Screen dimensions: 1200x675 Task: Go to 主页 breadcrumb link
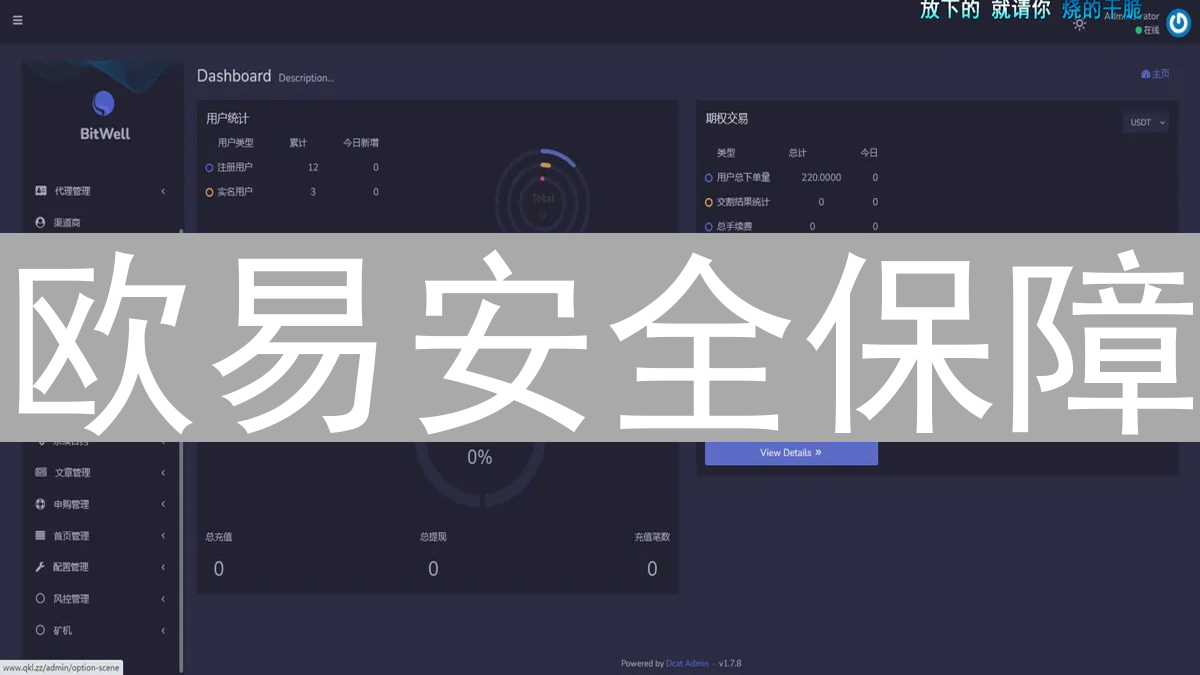point(1155,74)
